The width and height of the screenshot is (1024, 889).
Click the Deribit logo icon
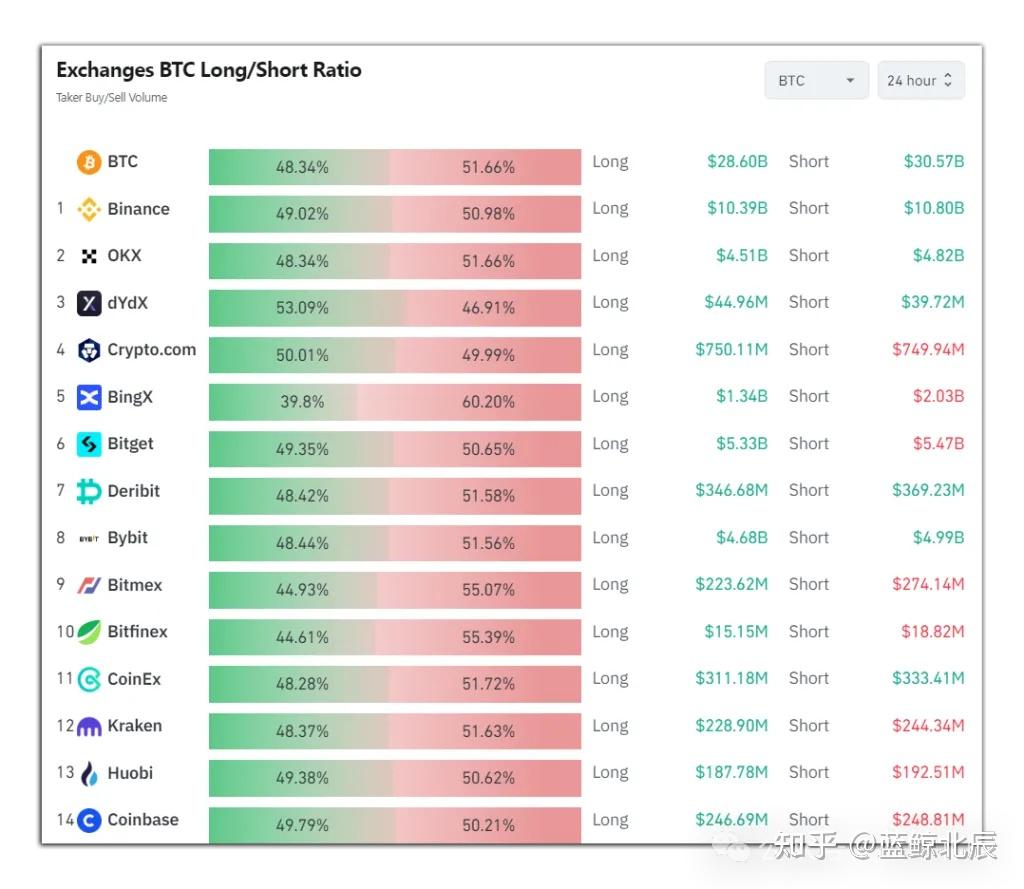click(89, 491)
